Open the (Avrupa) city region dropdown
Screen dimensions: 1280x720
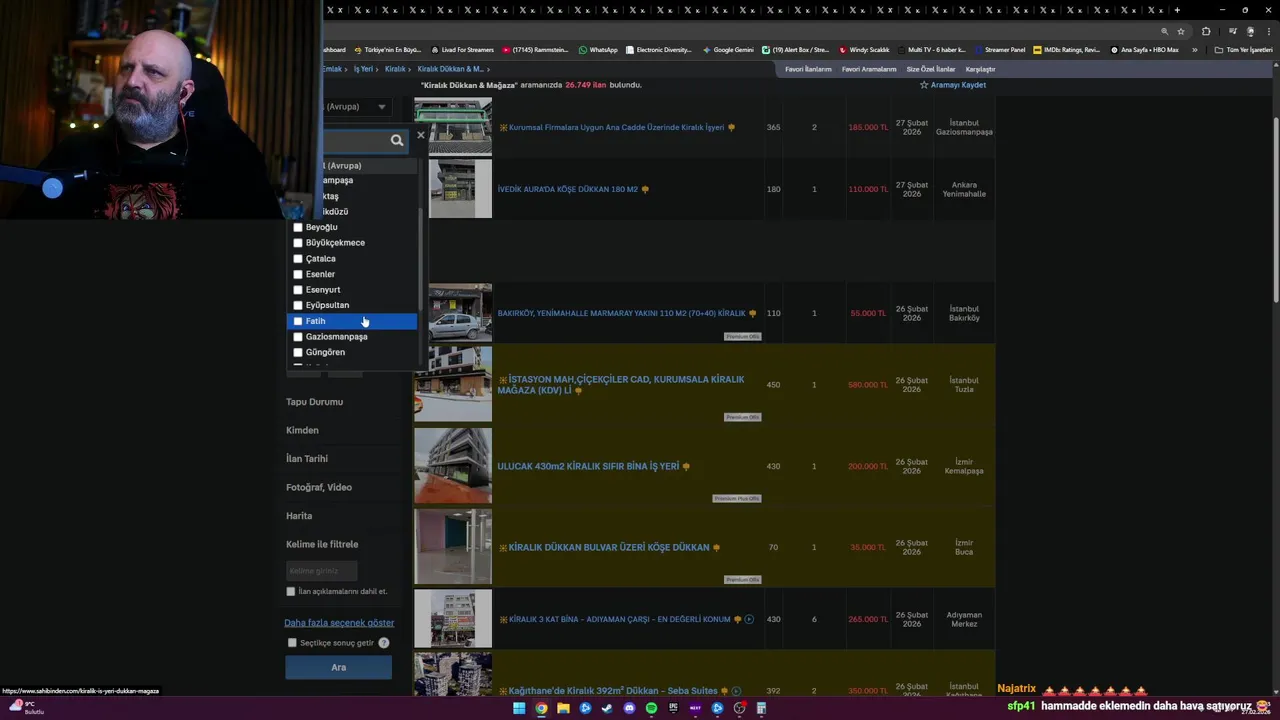355,107
